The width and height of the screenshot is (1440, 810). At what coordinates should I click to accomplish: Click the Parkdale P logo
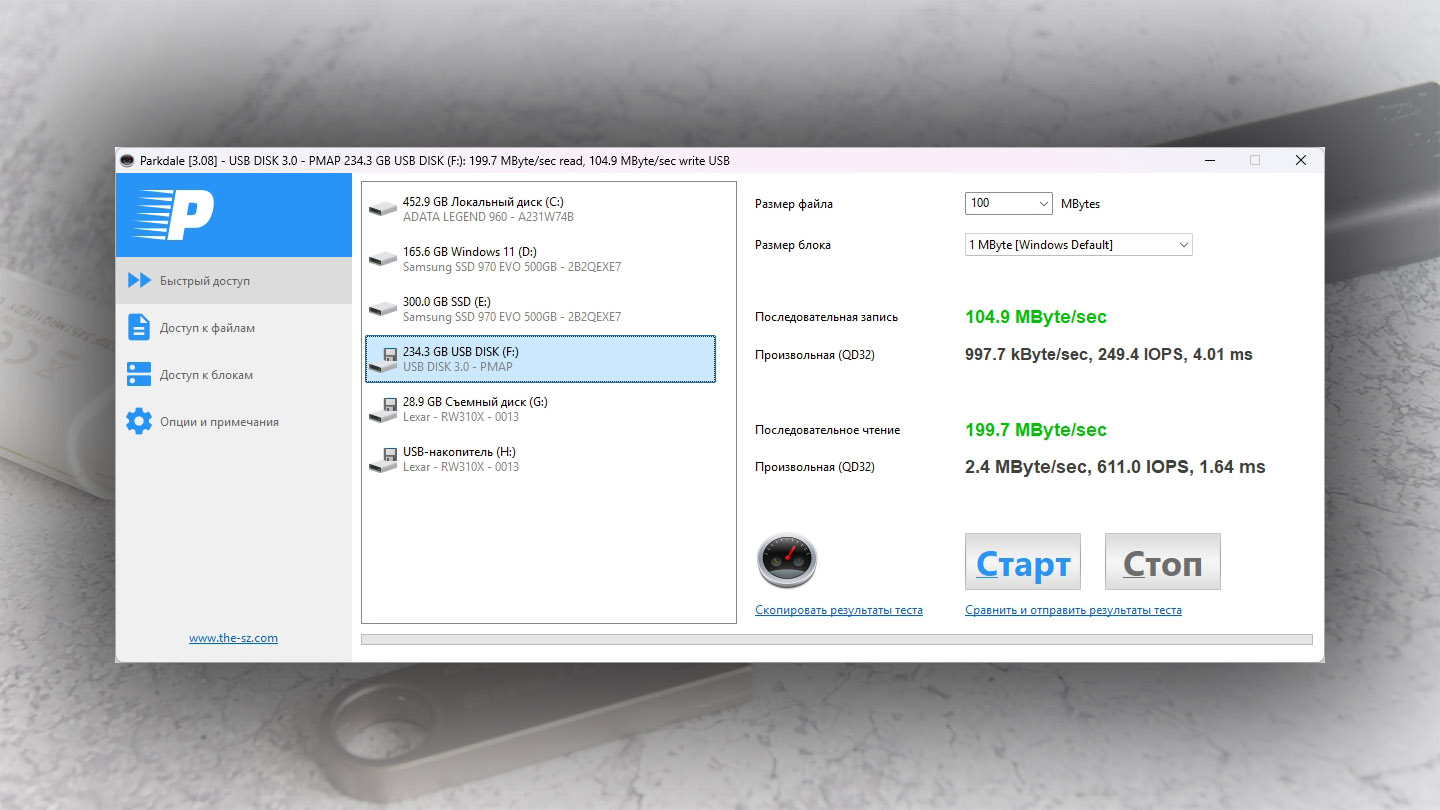tap(174, 215)
